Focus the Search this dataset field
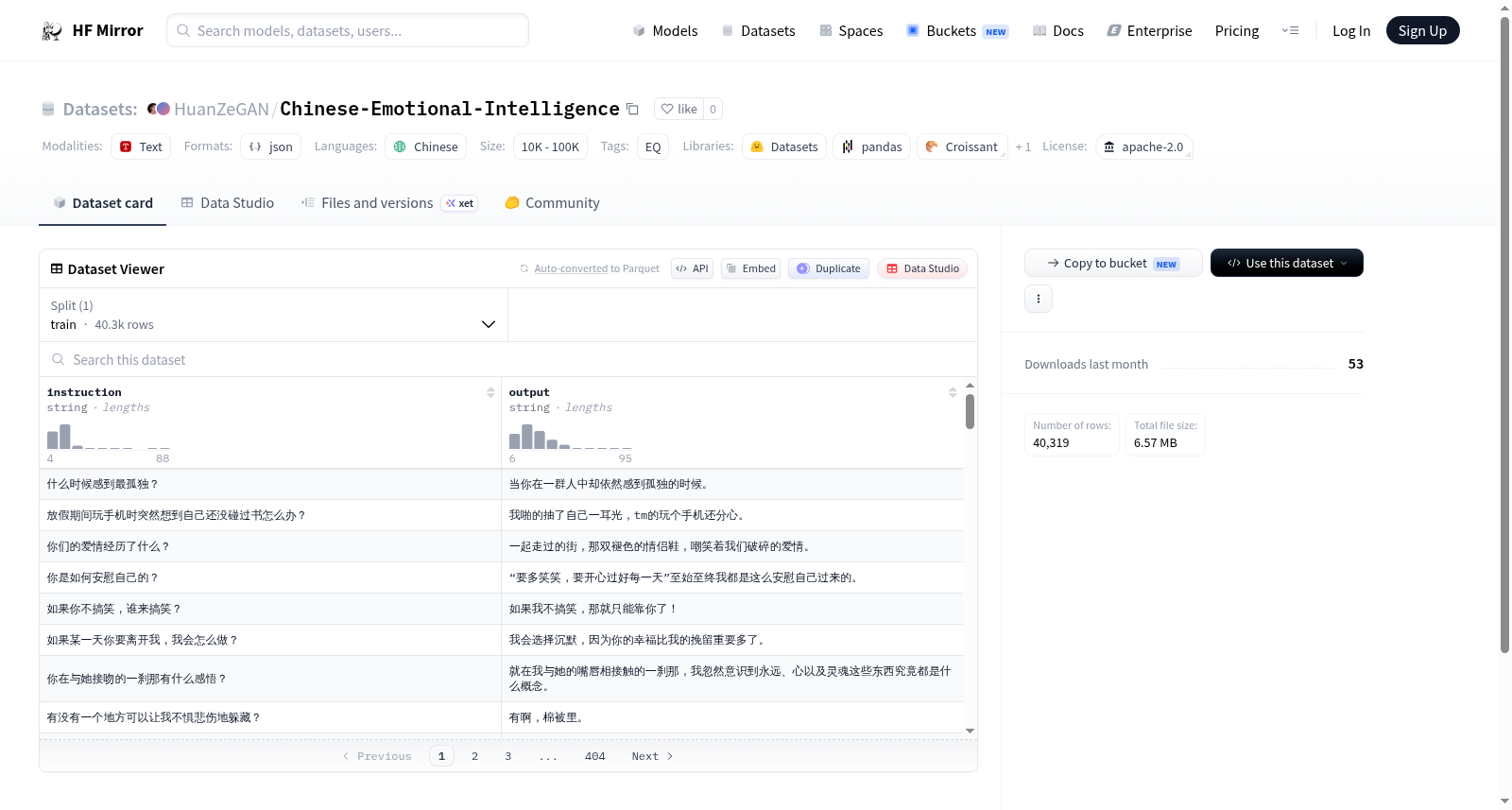Screen dimensions: 1512x810 [x=508, y=360]
